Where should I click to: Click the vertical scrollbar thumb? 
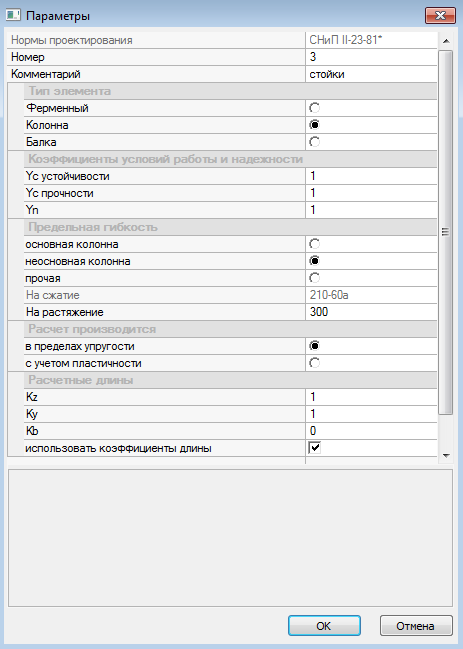tap(446, 232)
